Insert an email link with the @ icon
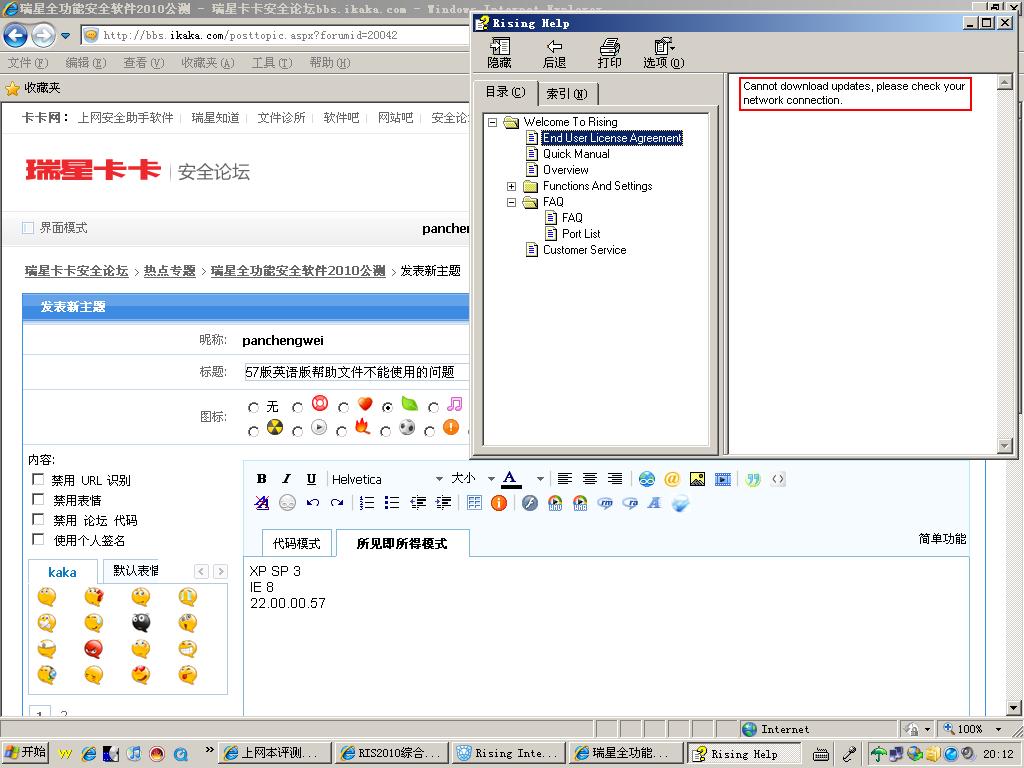Image resolution: width=1024 pixels, height=768 pixels. pyautogui.click(x=671, y=479)
